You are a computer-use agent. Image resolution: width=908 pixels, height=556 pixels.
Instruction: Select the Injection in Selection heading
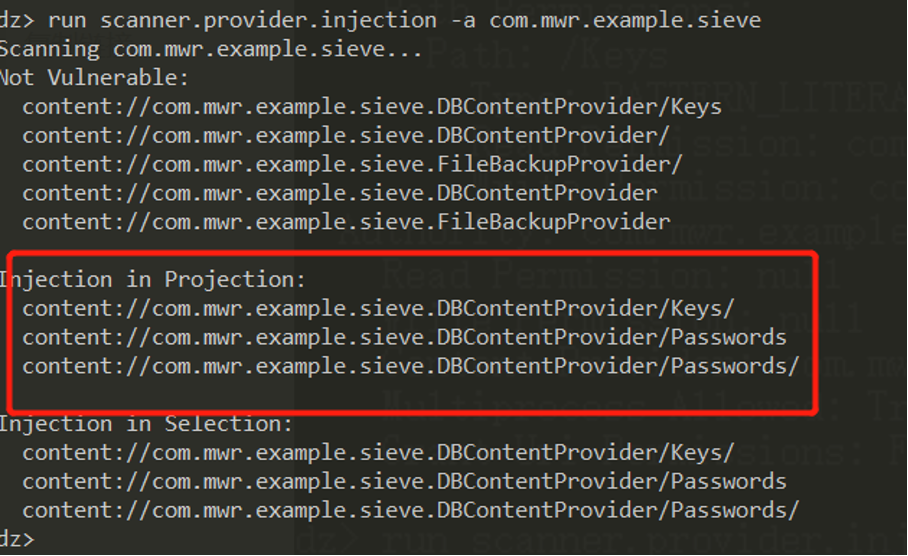tap(146, 424)
